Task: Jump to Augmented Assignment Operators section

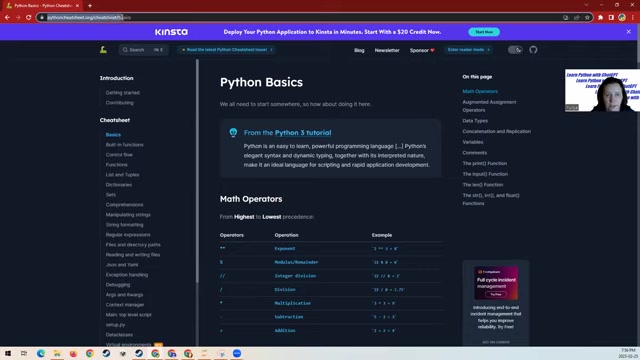Action: [489, 106]
